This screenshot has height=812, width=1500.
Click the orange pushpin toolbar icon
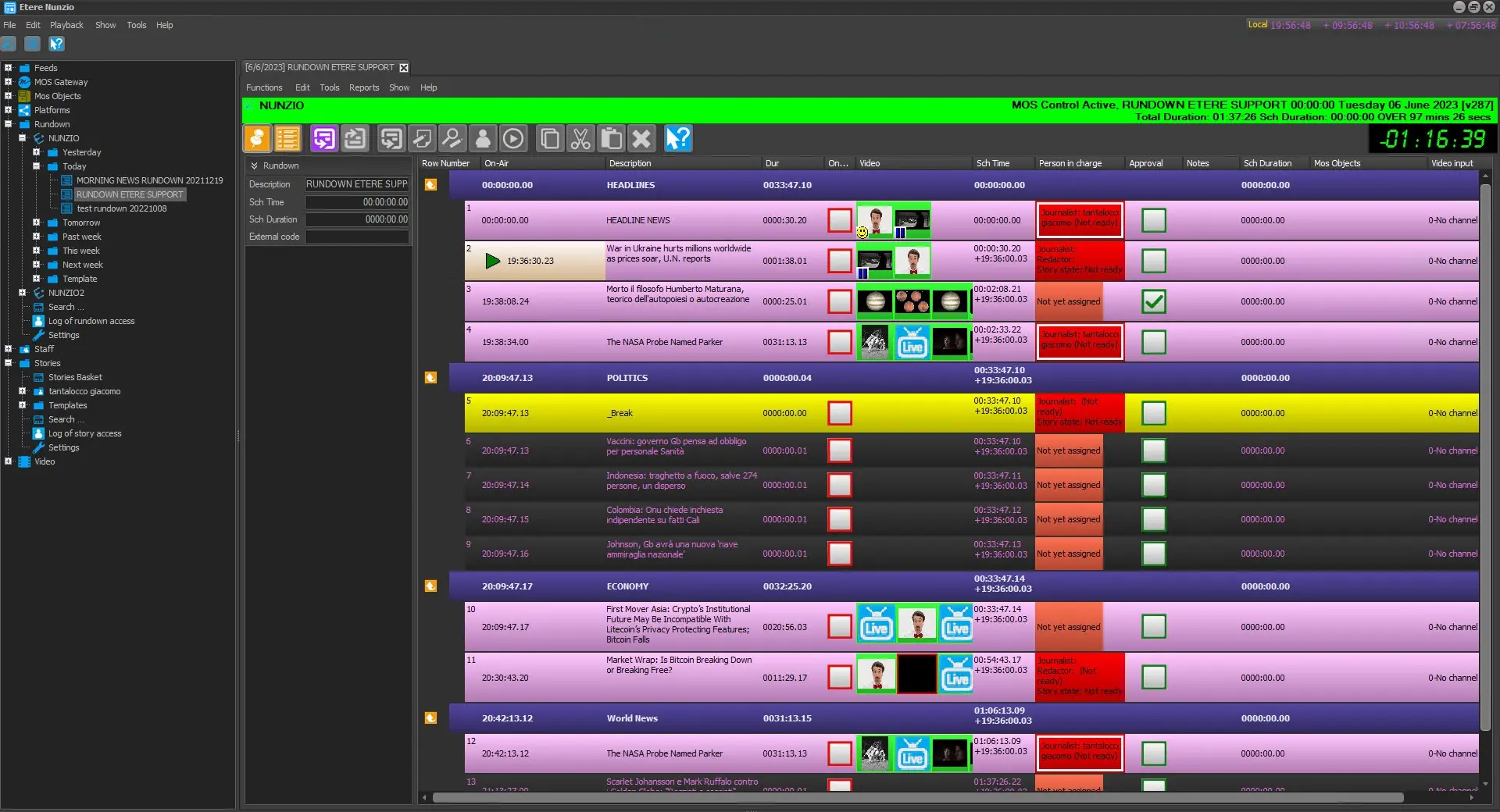point(257,139)
